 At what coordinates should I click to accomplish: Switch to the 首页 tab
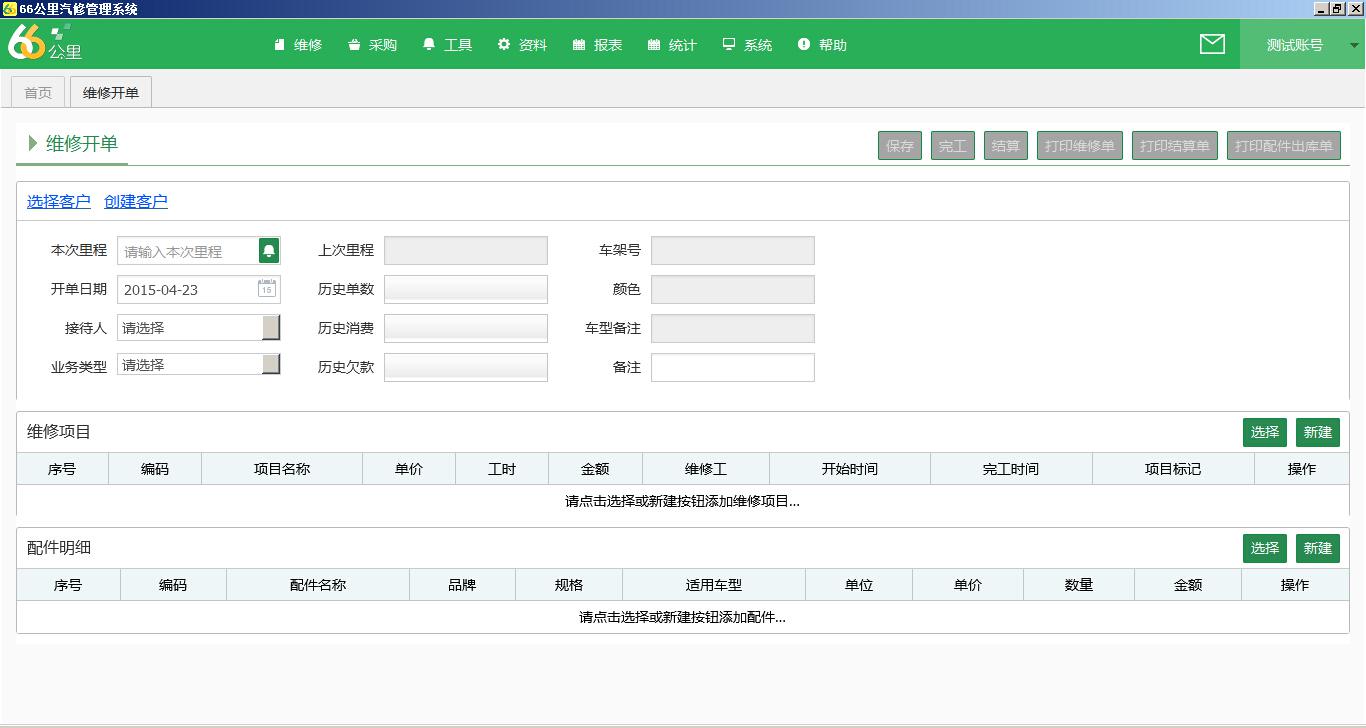point(36,91)
